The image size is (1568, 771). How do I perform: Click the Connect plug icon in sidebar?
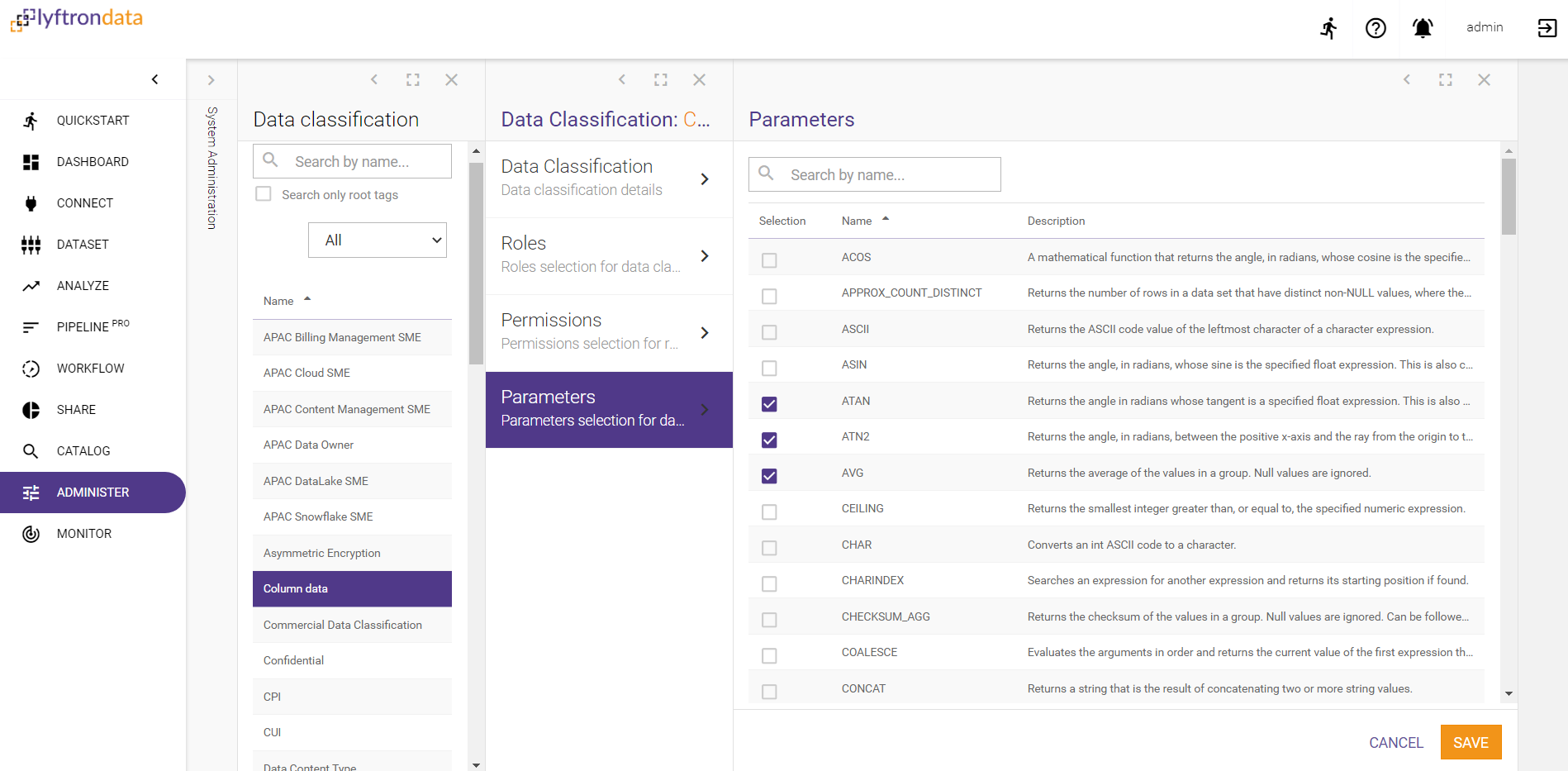coord(31,203)
